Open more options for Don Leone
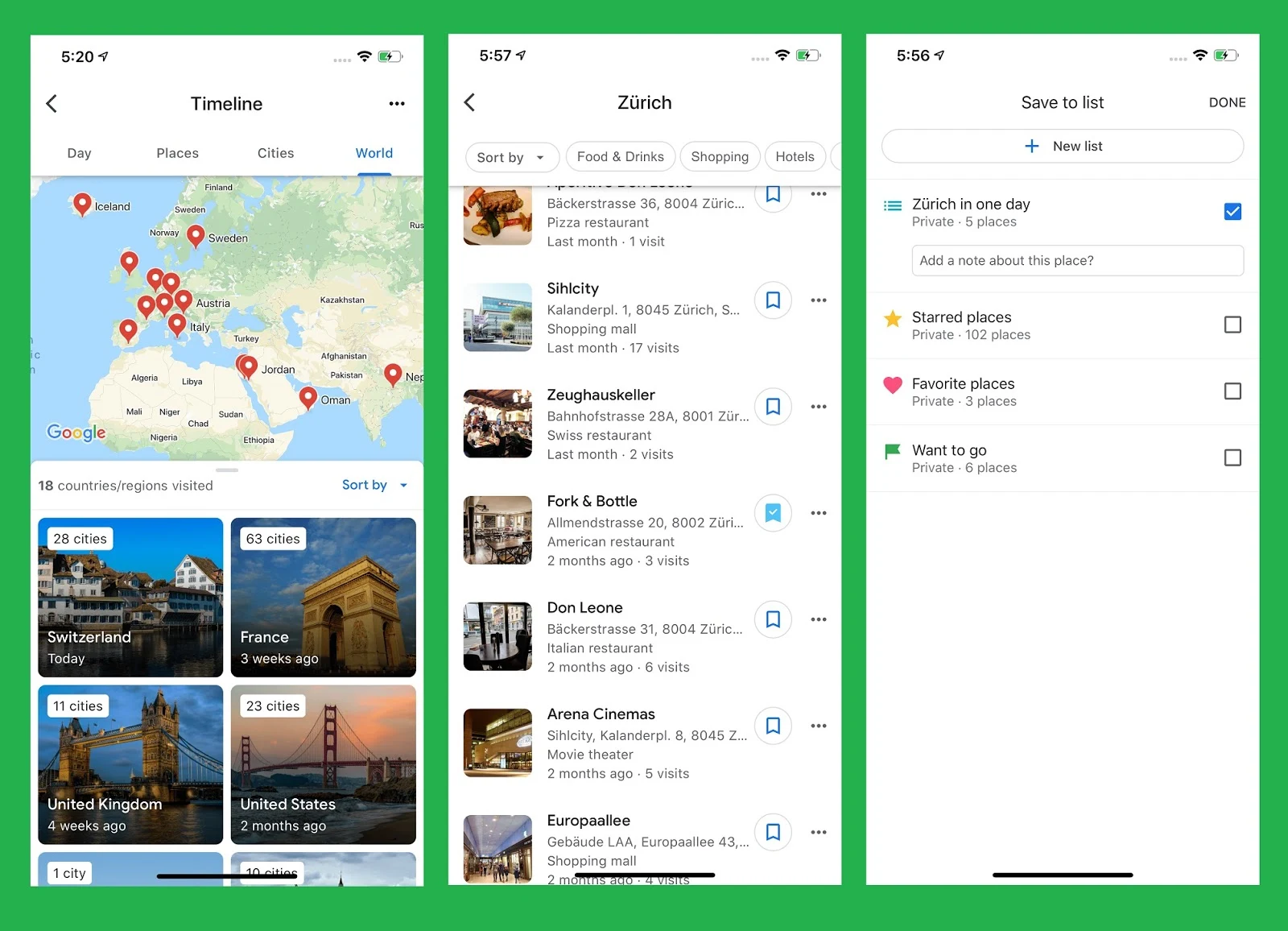This screenshot has height=931, width=1288. [x=819, y=619]
